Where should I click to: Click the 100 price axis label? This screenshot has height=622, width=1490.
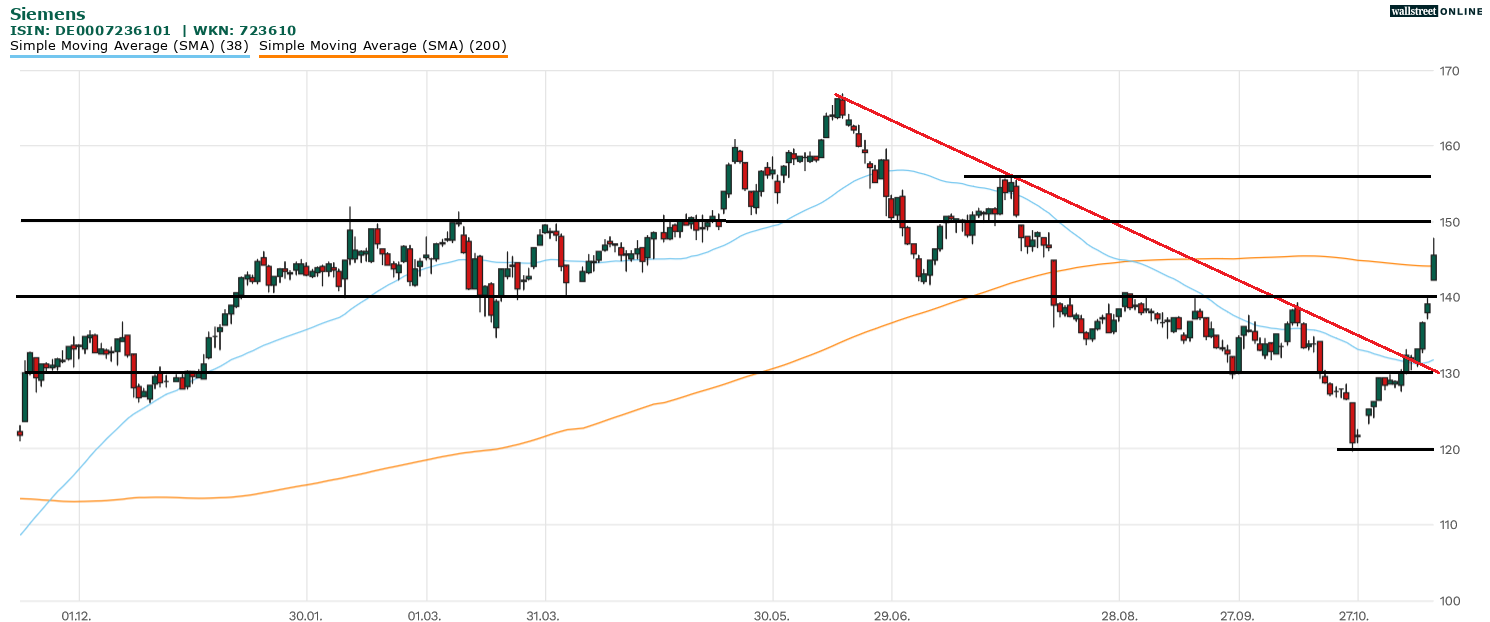[1449, 601]
